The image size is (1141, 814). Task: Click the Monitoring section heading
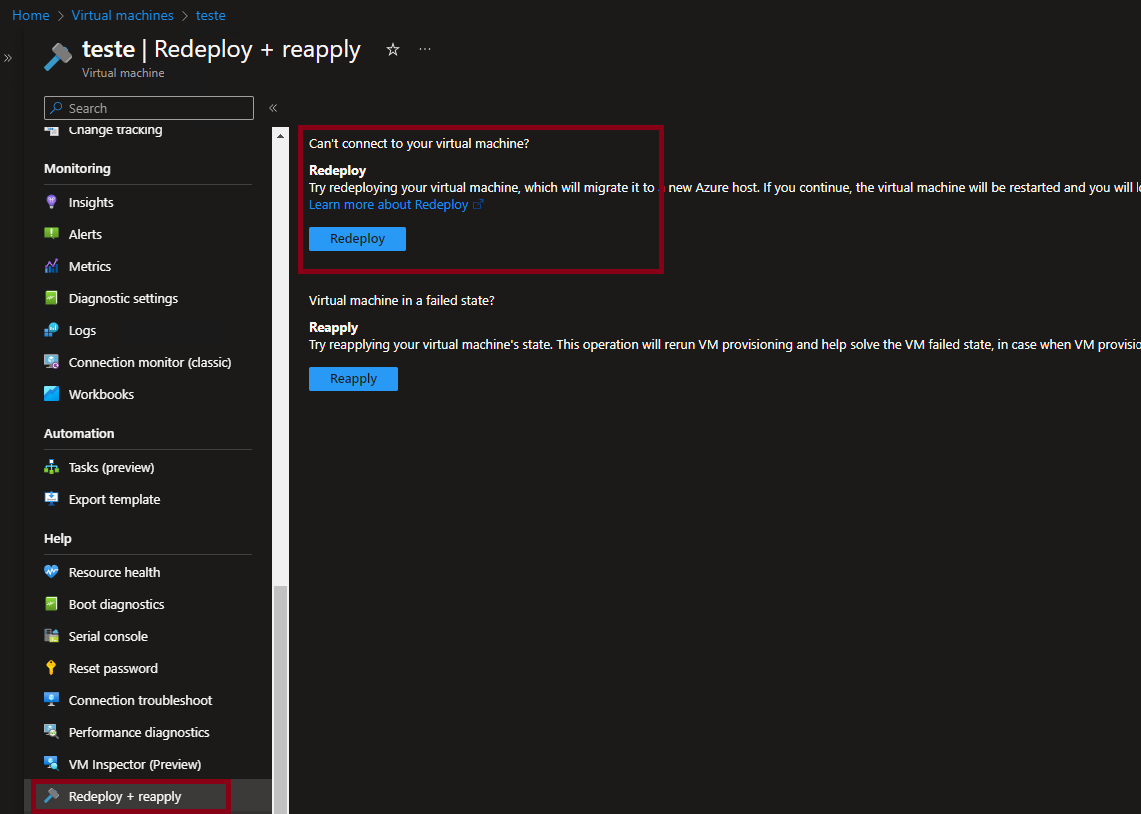click(77, 168)
